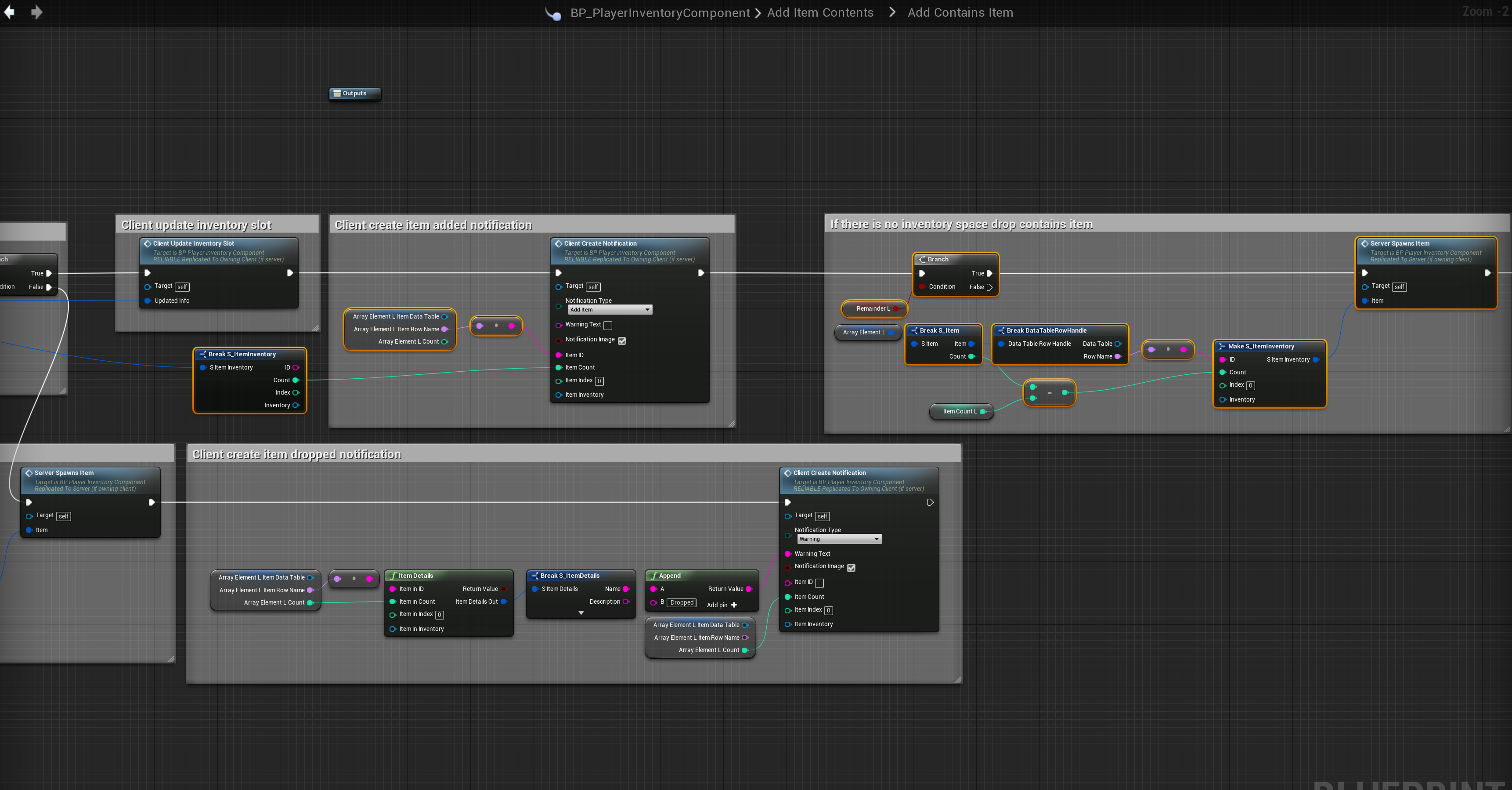The image size is (1512, 790).
Task: Click the Item Details function icon
Action: 393,576
